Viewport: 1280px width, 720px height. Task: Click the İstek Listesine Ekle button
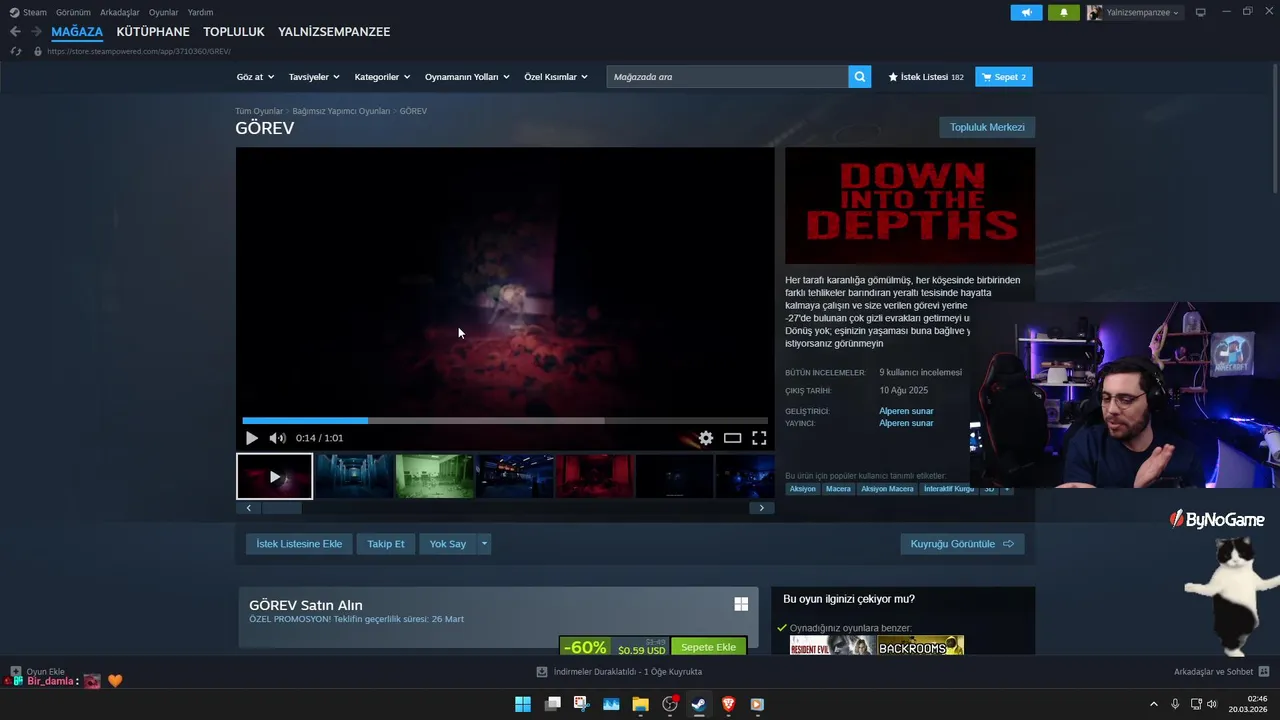click(299, 544)
